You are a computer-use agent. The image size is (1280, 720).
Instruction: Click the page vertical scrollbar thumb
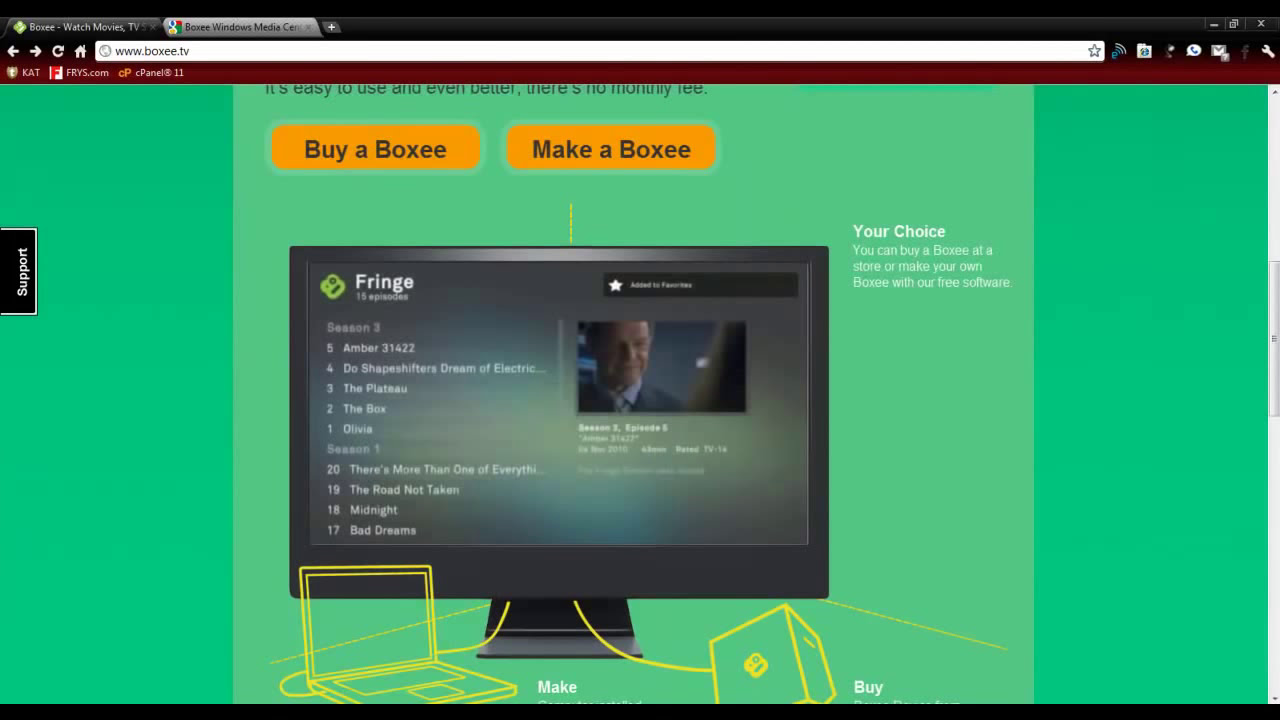(x=1274, y=340)
